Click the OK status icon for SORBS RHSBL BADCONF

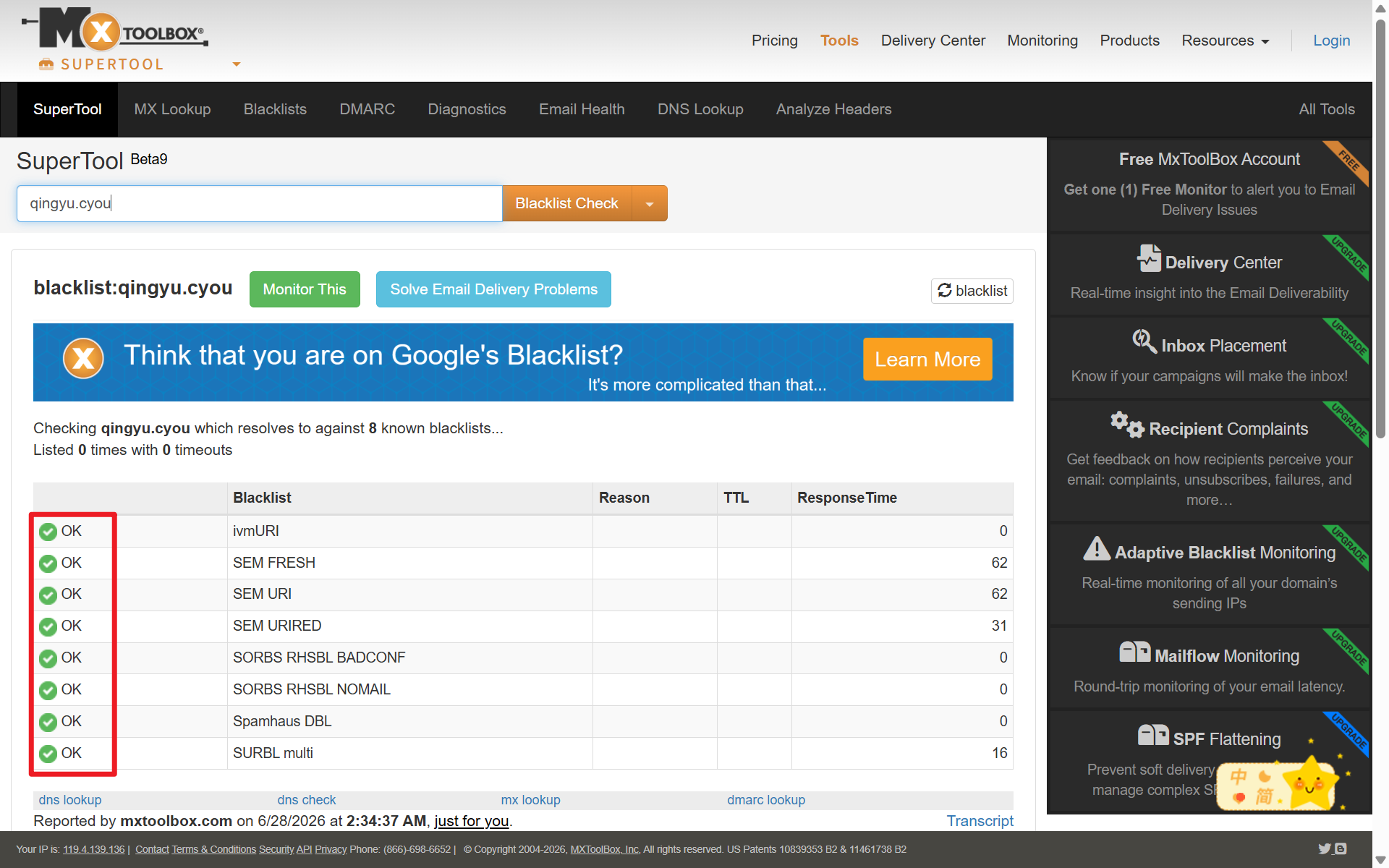[x=48, y=658]
